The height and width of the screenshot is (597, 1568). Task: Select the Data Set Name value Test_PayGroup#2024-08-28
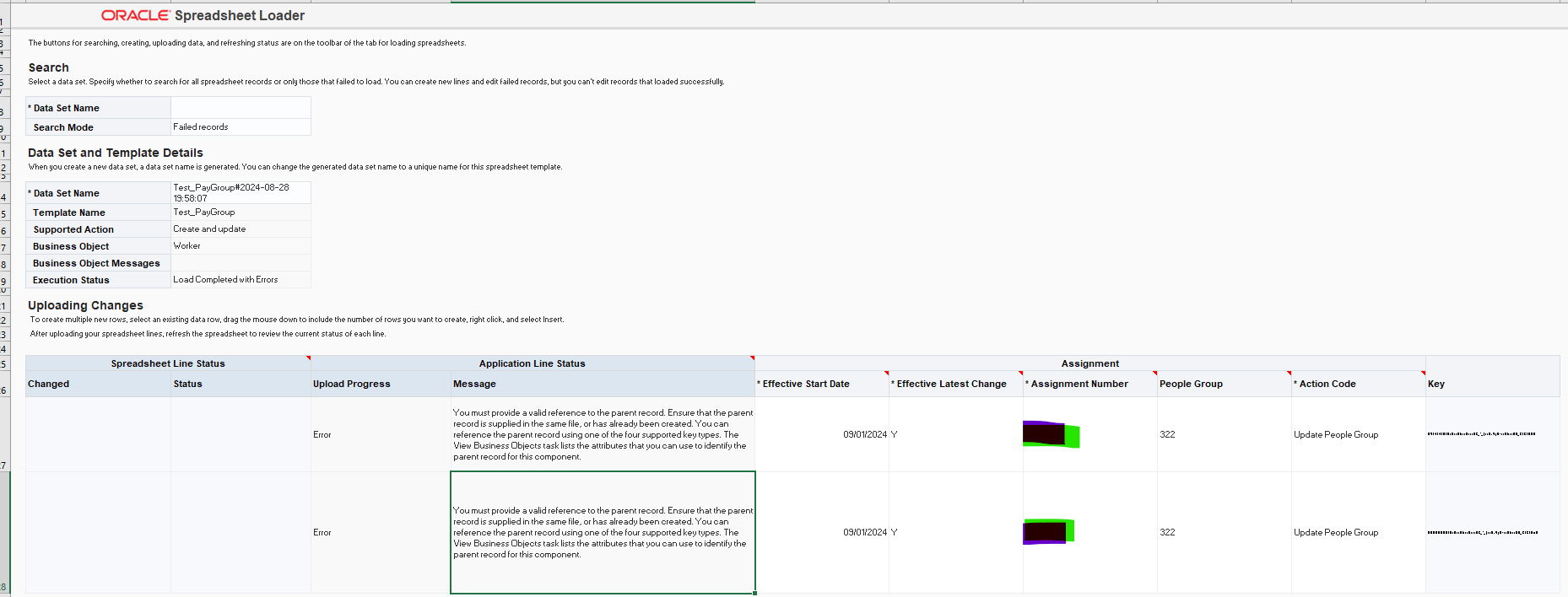coord(241,193)
